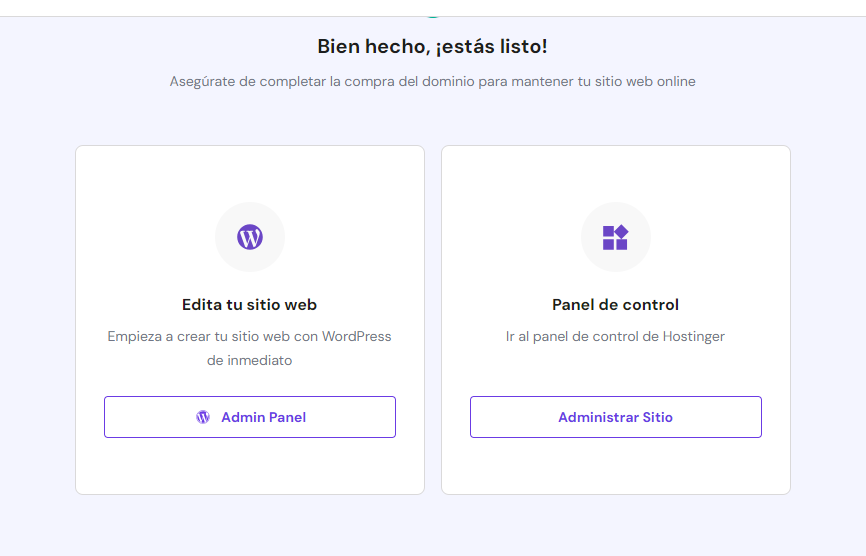The image size is (866, 556).
Task: Click the empty bottom area of the WordPress card
Action: point(250,466)
